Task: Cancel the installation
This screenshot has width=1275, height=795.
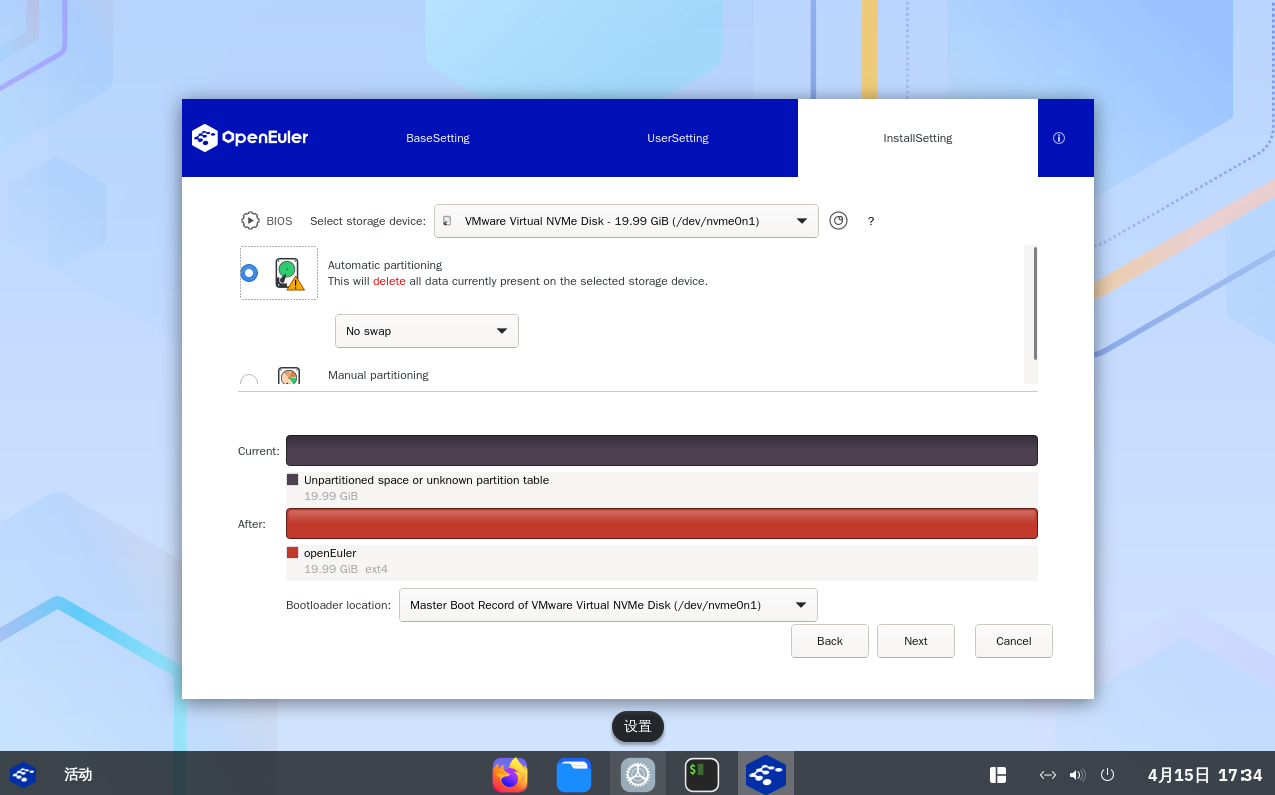Action: coord(1014,641)
